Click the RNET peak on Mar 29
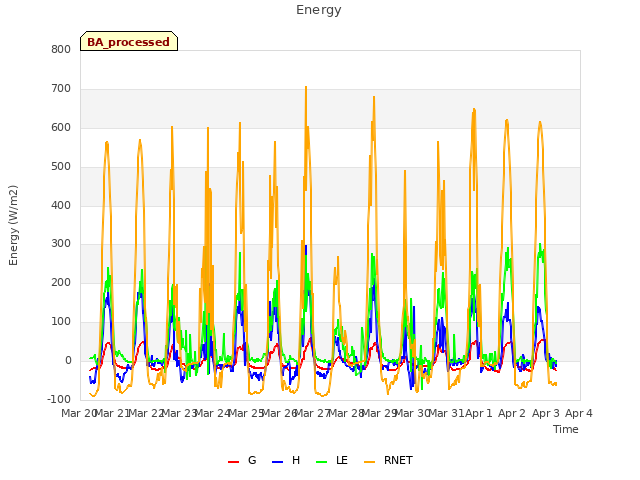Viewport: 640px width, 480px height. 374,97
